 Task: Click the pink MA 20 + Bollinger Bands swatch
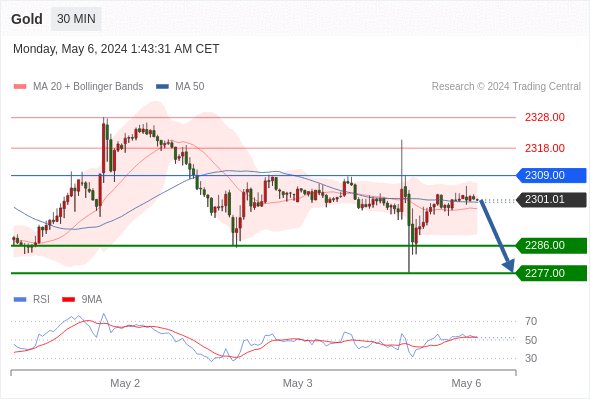pos(20,87)
